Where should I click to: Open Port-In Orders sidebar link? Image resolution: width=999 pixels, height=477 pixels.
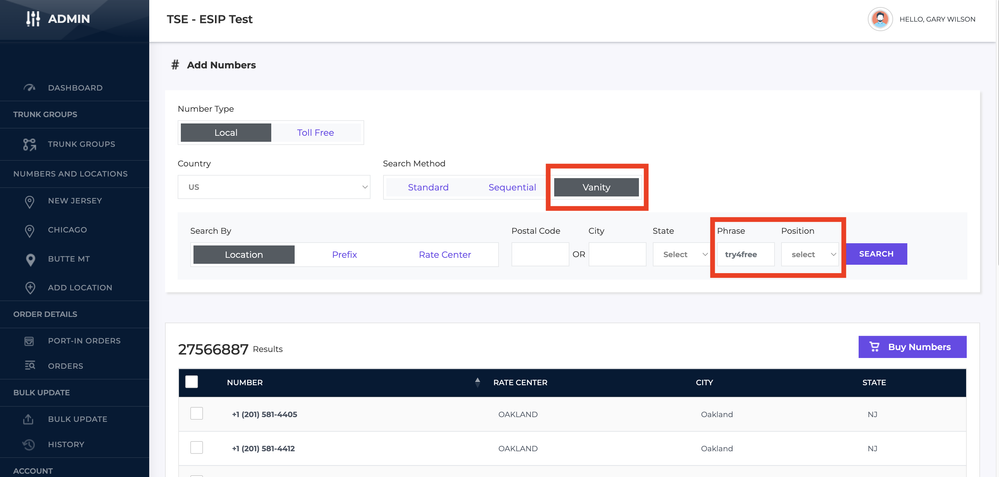tap(83, 341)
